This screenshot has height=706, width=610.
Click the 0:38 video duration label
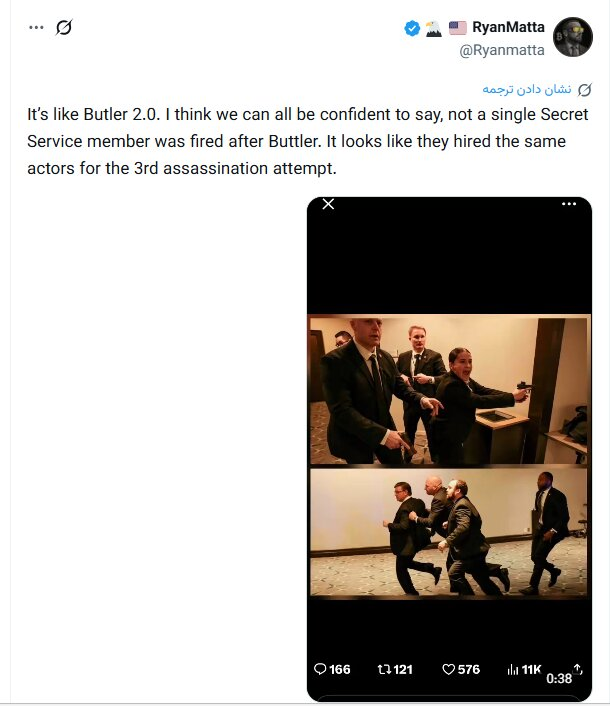(559, 679)
